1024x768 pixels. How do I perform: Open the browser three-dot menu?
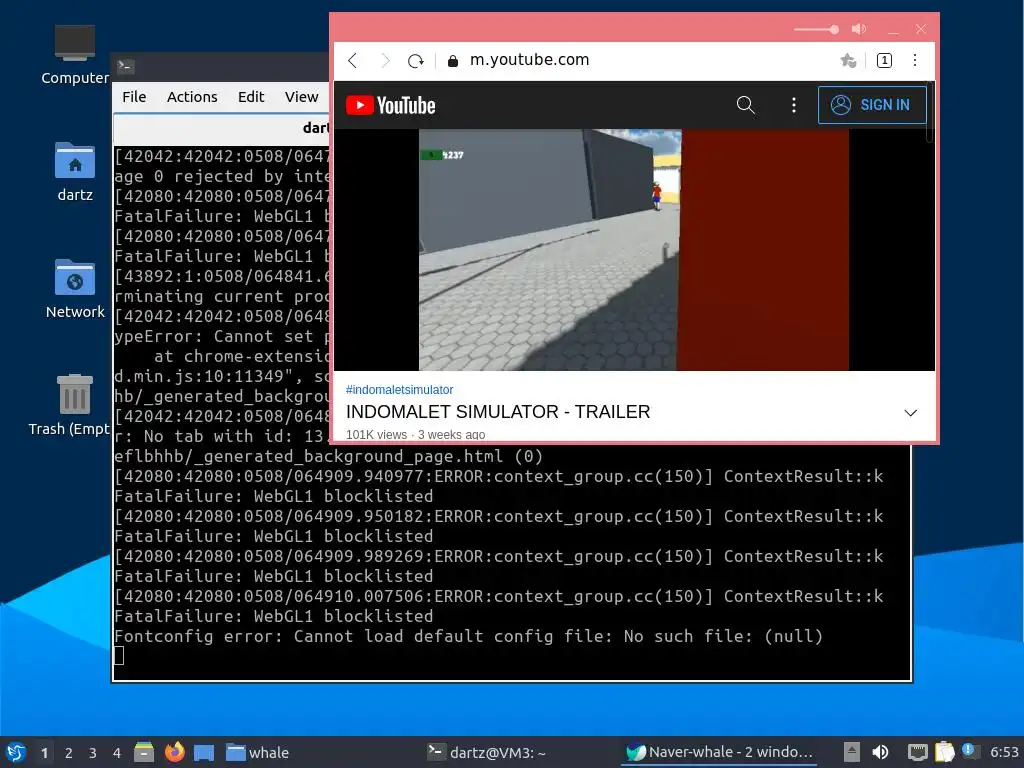tap(915, 60)
